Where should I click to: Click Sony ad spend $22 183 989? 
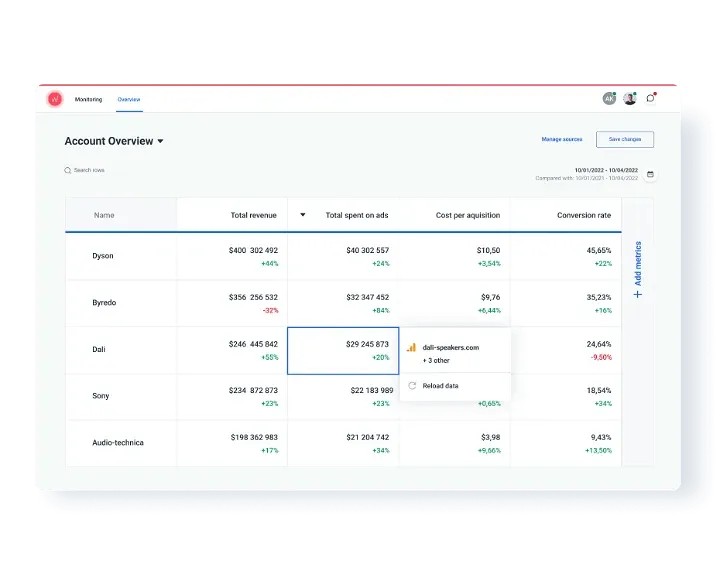371,390
